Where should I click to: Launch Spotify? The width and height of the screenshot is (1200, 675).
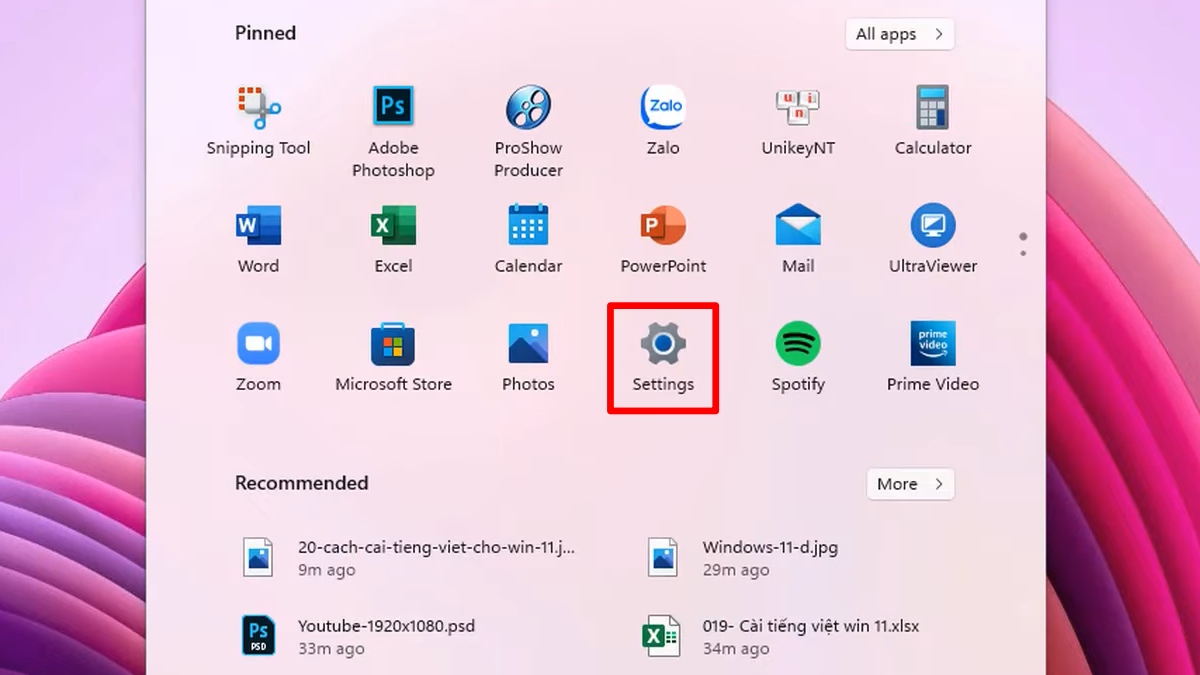(798, 357)
